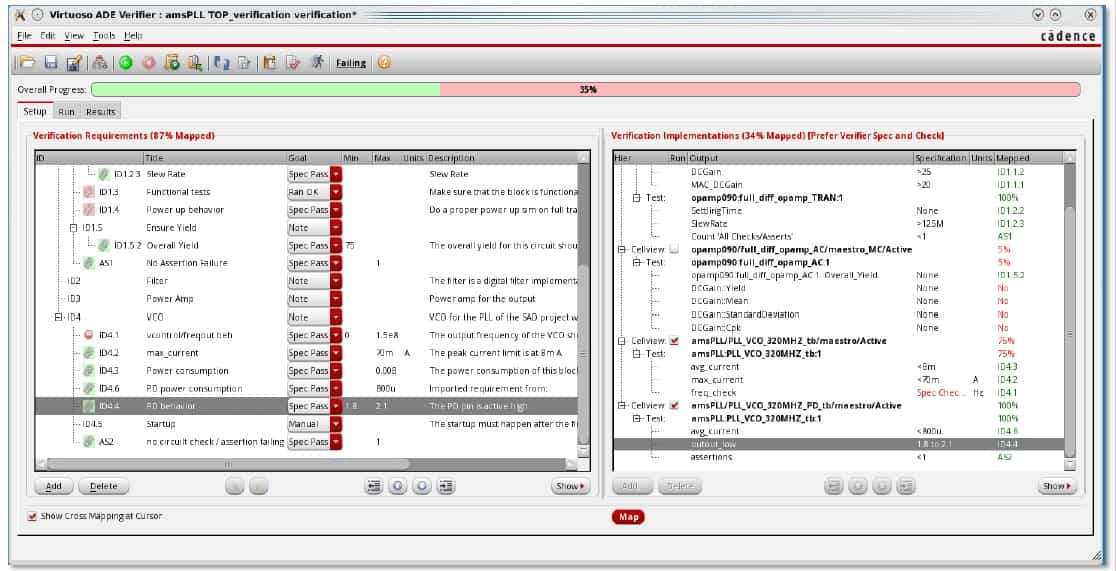Screen dimensions: 1116x571
Task: Click the open folder toolbar icon
Action: coord(27,63)
